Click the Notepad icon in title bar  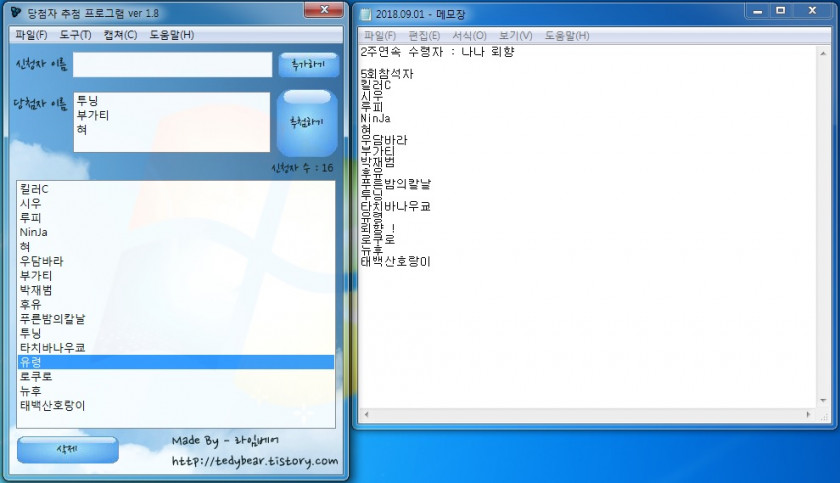click(x=366, y=14)
